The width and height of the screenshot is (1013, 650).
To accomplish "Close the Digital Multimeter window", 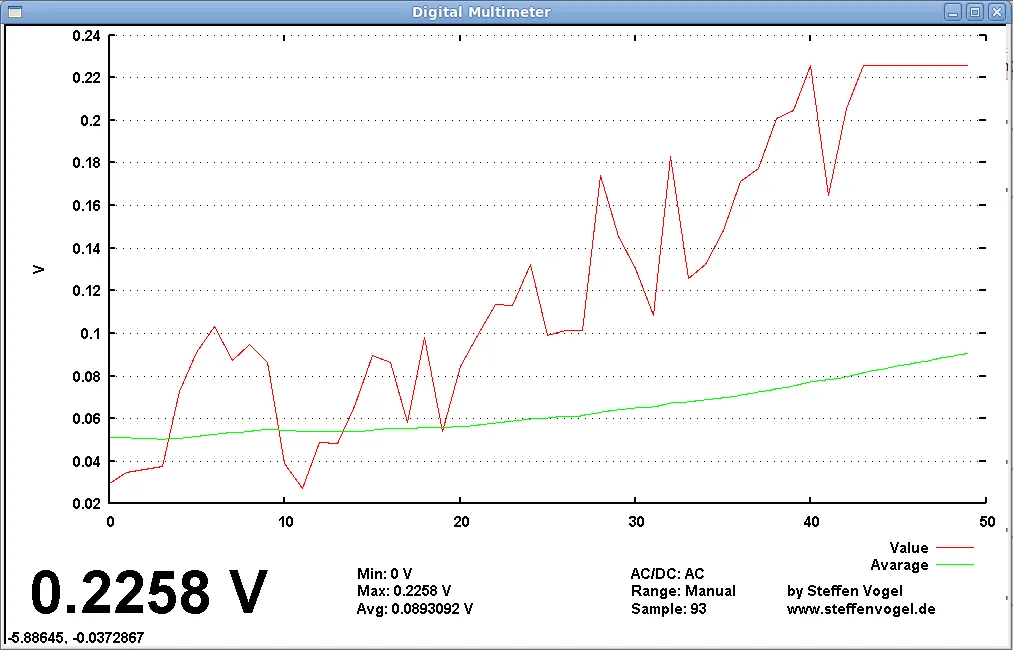I will (996, 12).
